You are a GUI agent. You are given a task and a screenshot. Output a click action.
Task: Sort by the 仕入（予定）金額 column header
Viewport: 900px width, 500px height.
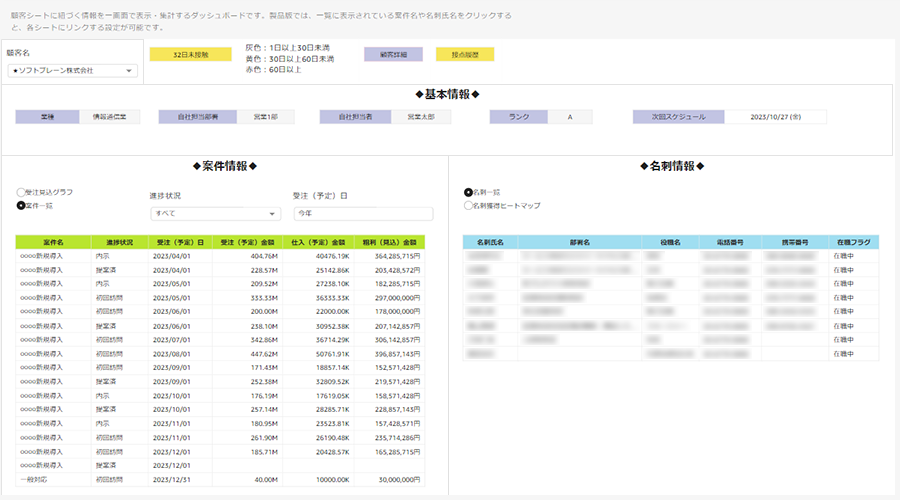click(x=318, y=242)
